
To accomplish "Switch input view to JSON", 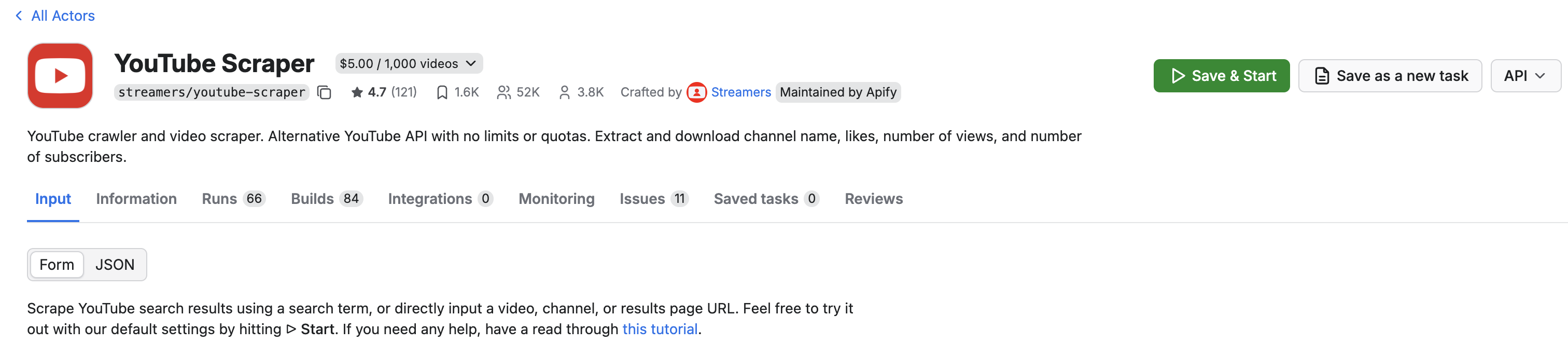I will click(x=115, y=265).
